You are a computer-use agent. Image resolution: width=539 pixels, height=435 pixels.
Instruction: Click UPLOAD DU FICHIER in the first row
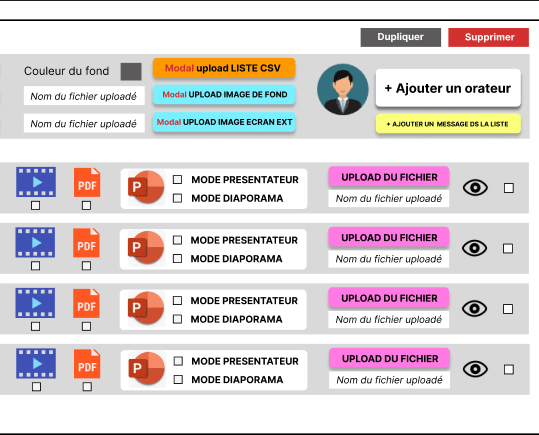[x=389, y=177]
